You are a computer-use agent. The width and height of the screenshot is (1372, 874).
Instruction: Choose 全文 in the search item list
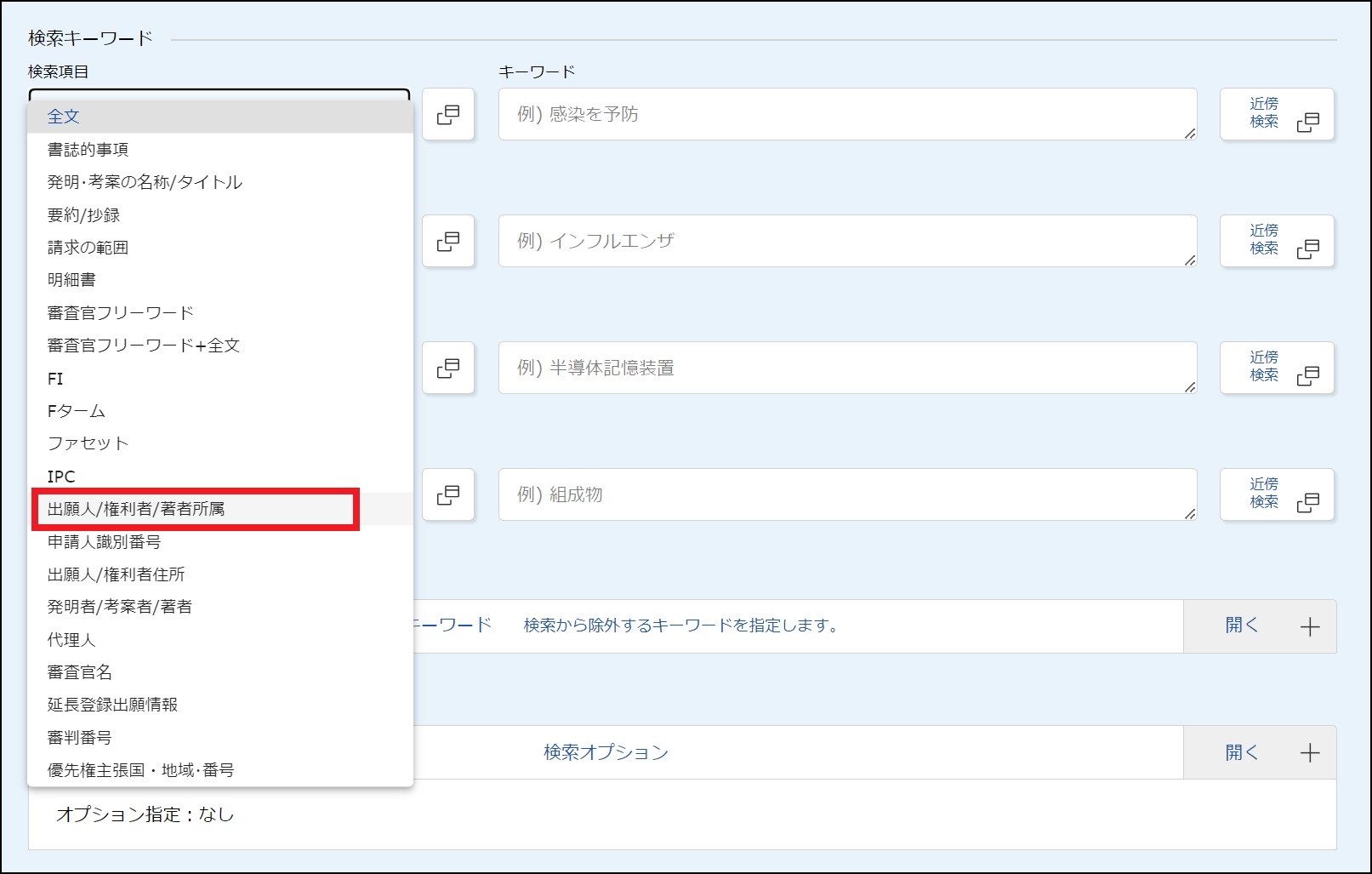pyautogui.click(x=64, y=117)
